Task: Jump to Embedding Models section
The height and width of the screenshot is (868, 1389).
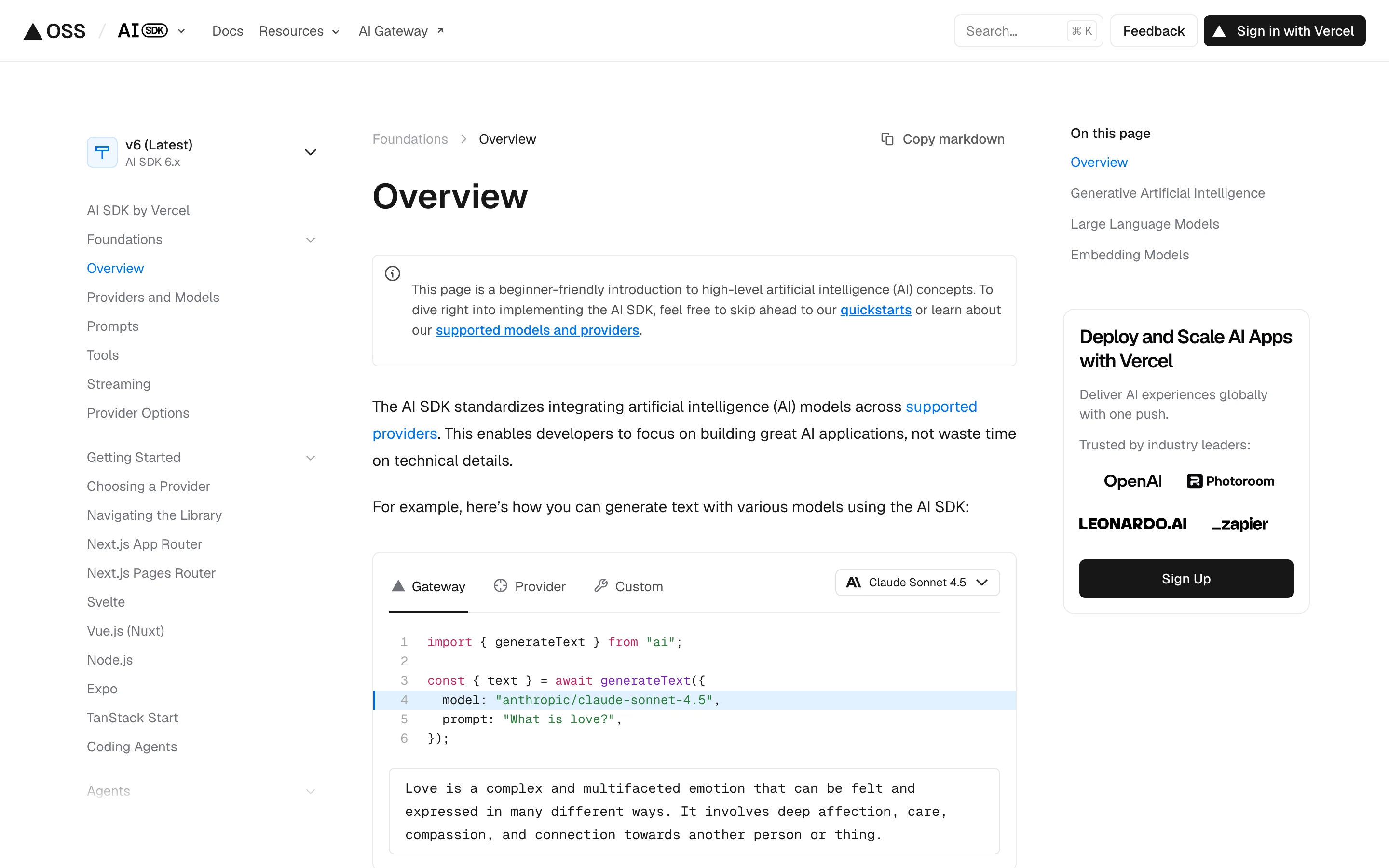Action: tap(1130, 255)
